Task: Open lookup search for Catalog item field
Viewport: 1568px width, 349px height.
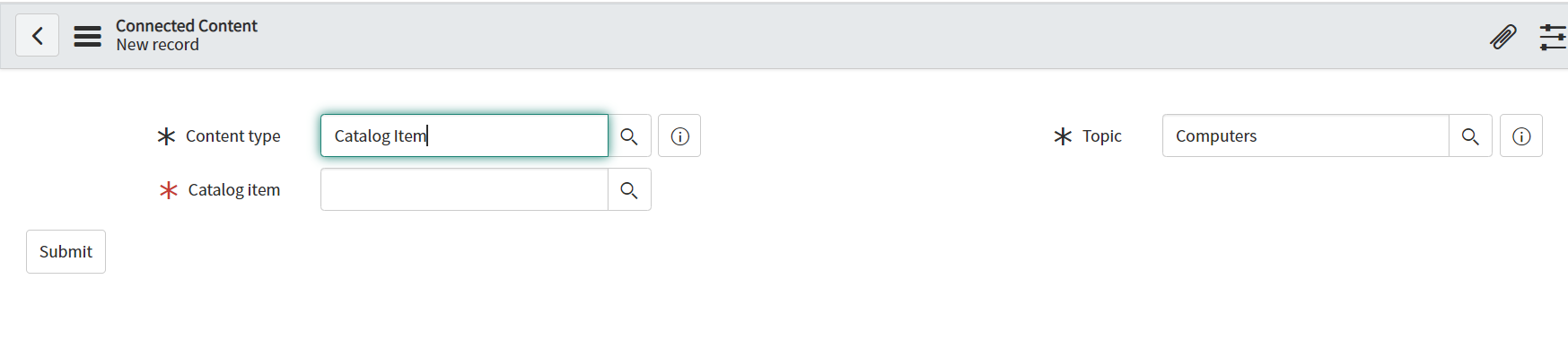Action: click(629, 190)
